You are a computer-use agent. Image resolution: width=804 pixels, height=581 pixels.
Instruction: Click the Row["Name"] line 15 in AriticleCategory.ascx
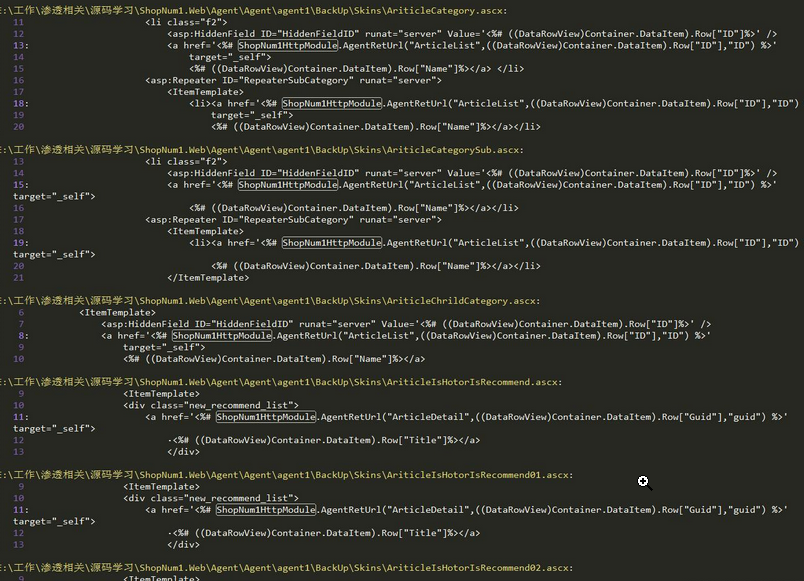coord(356,69)
